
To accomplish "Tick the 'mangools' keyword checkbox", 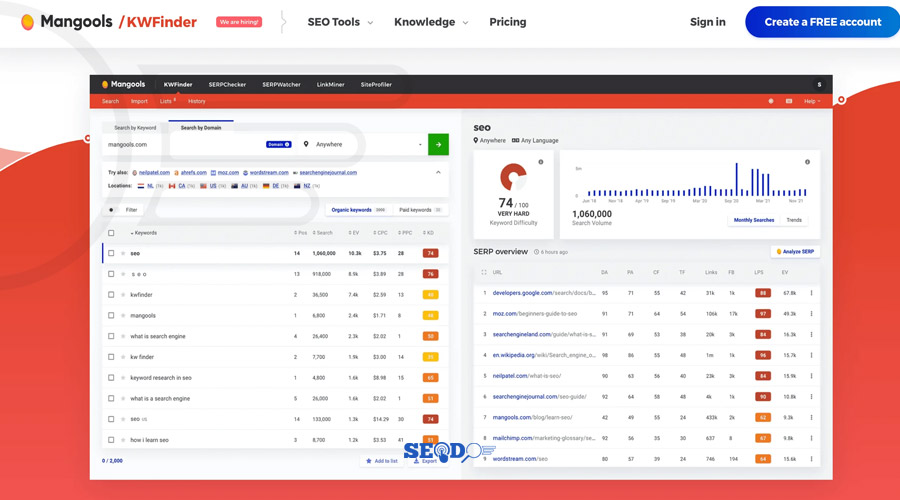I will click(111, 316).
